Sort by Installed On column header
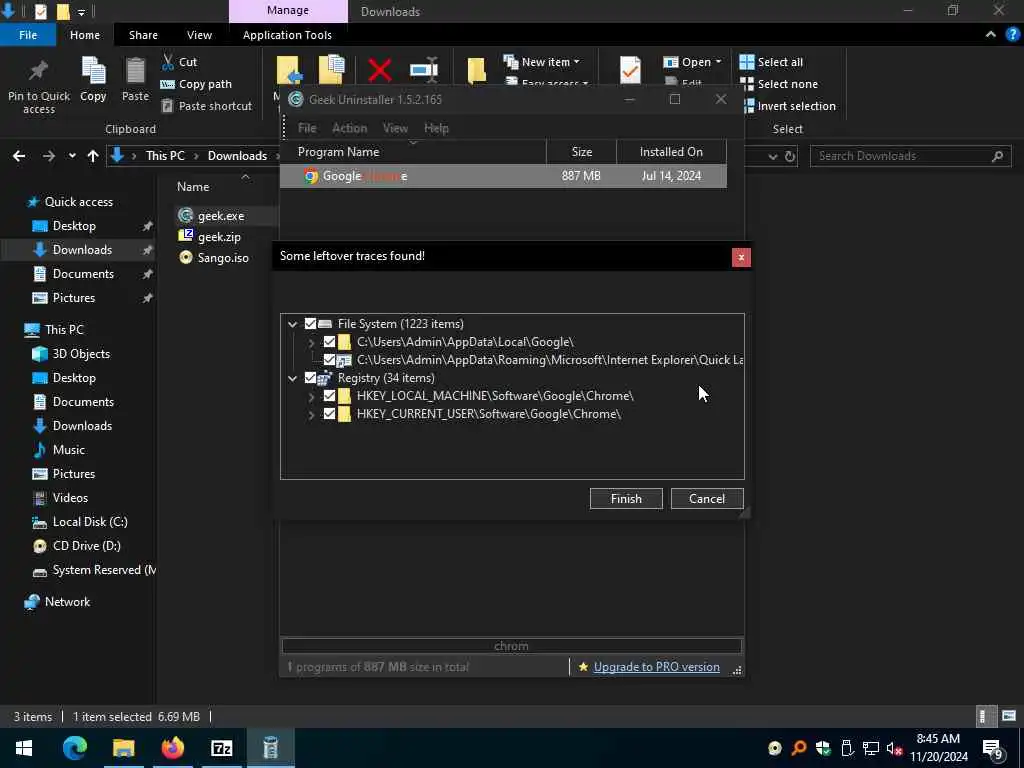This screenshot has height=768, width=1024. [671, 152]
